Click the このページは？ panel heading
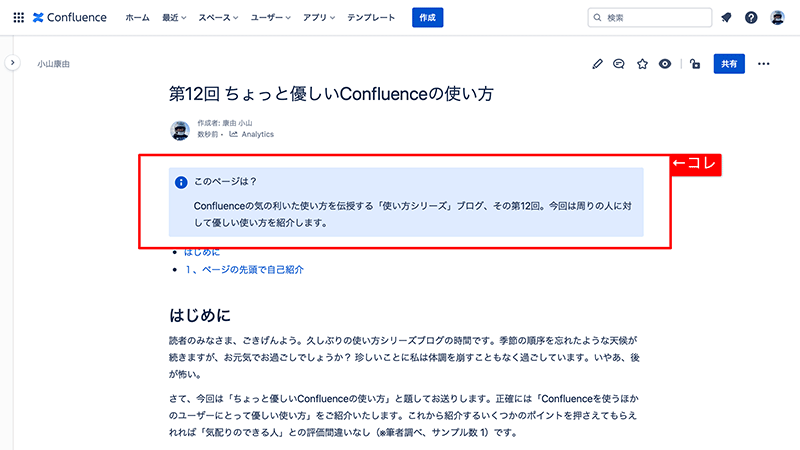The image size is (800, 450). coord(225,182)
